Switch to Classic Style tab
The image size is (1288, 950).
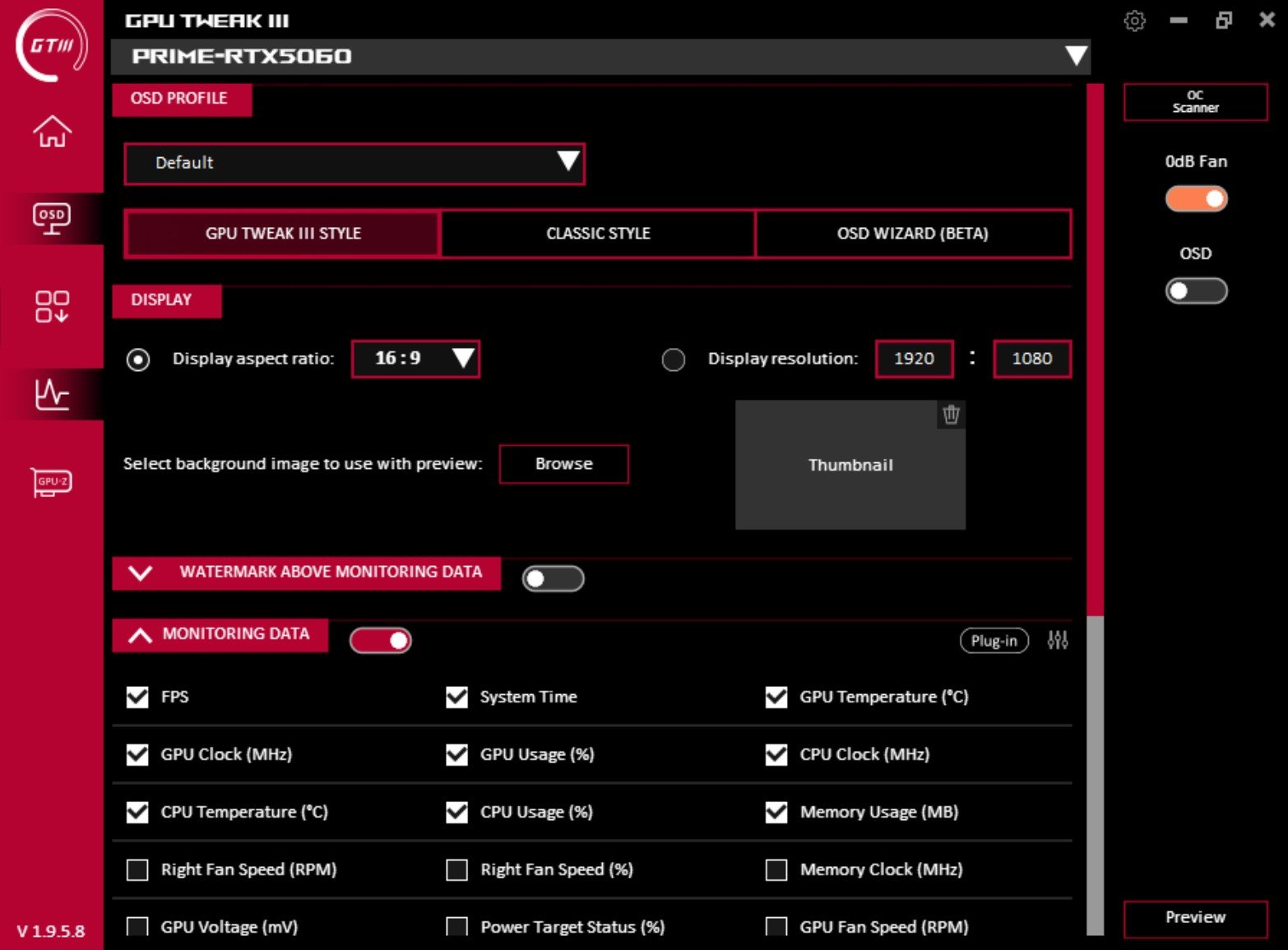point(598,234)
